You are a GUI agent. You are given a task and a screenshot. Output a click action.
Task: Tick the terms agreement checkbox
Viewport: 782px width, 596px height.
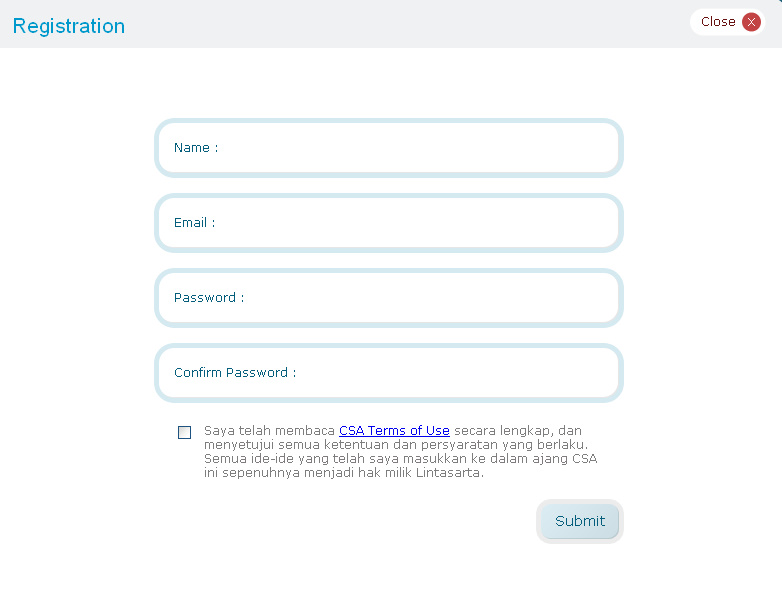pyautogui.click(x=185, y=432)
